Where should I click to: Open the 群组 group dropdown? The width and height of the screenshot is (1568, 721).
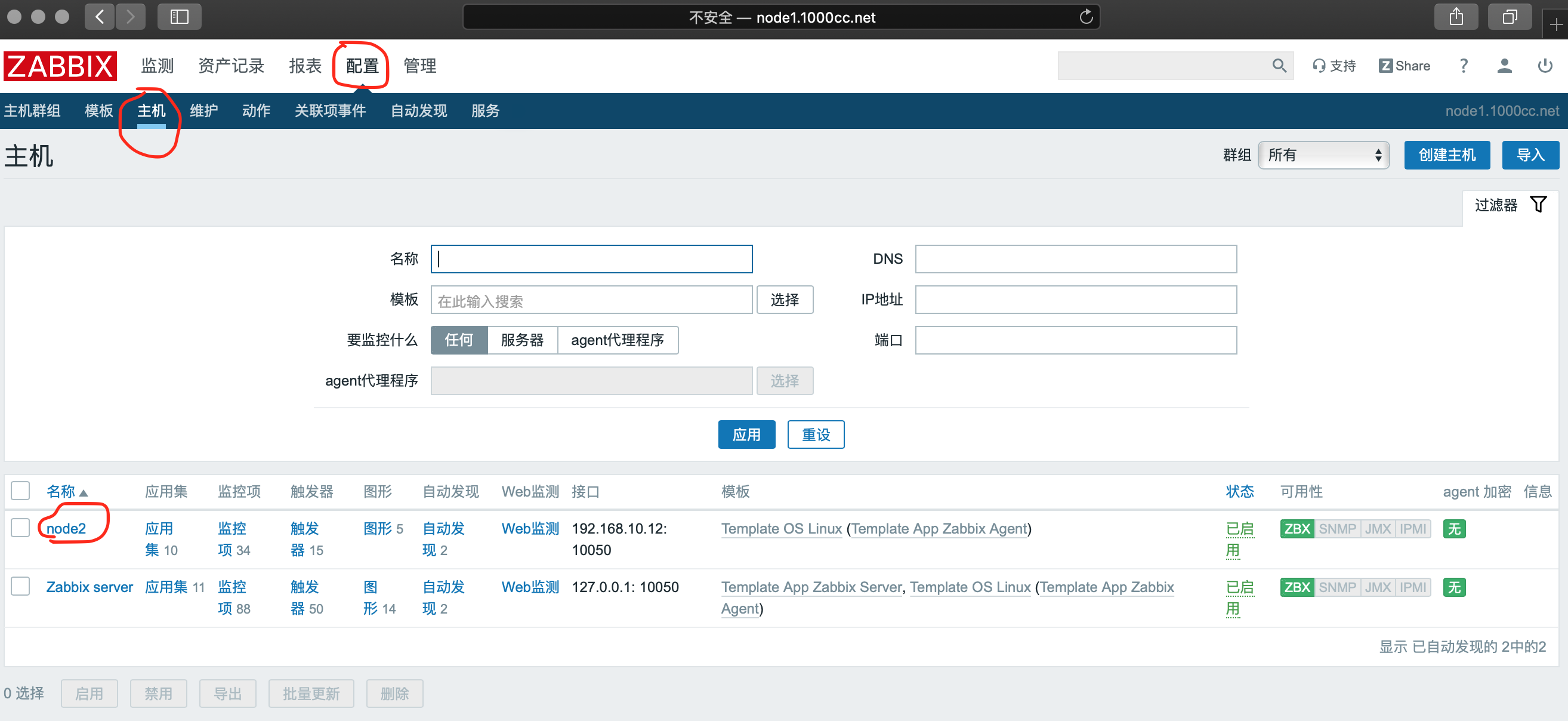coord(1323,155)
